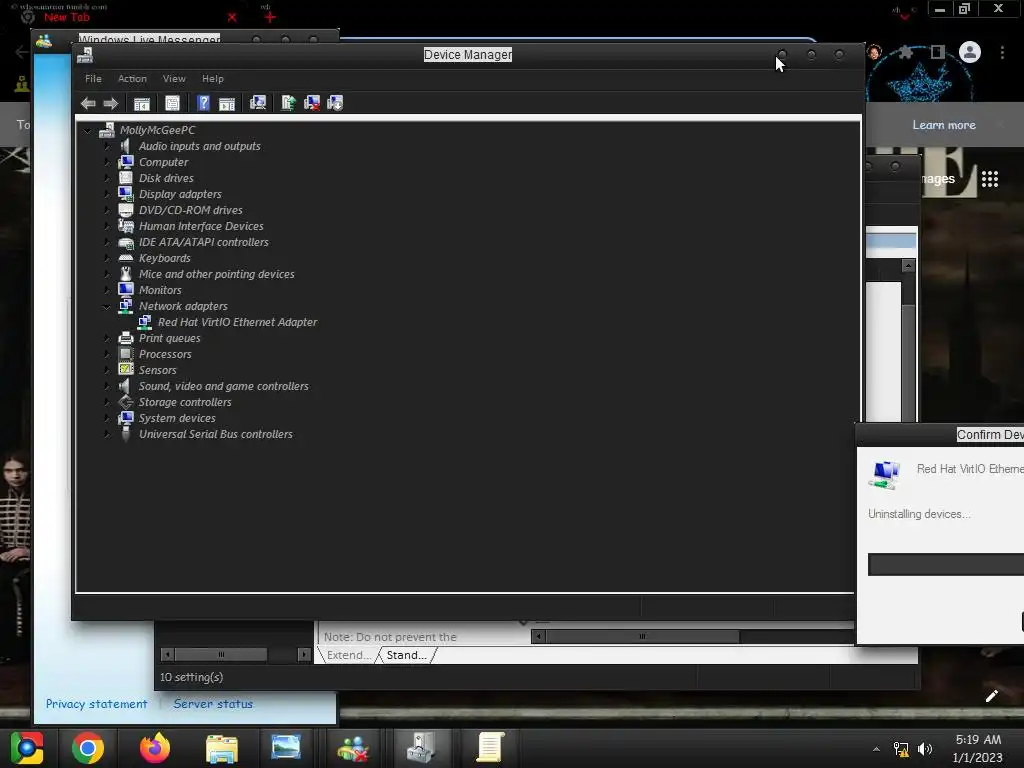Show hidden tray icons with the up chevron
This screenshot has height=768, width=1024.
pyautogui.click(x=876, y=749)
